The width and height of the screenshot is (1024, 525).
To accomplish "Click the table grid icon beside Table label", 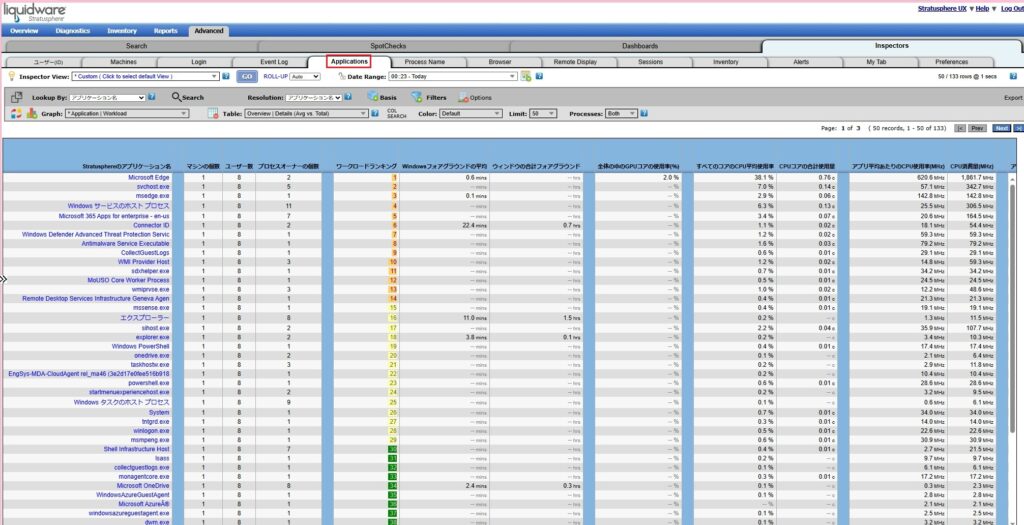I will [x=213, y=114].
